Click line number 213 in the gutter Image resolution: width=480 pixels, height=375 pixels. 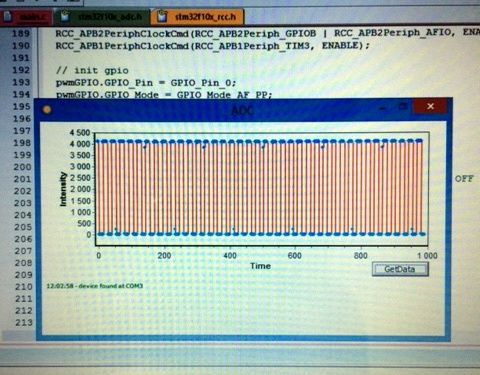(24, 323)
